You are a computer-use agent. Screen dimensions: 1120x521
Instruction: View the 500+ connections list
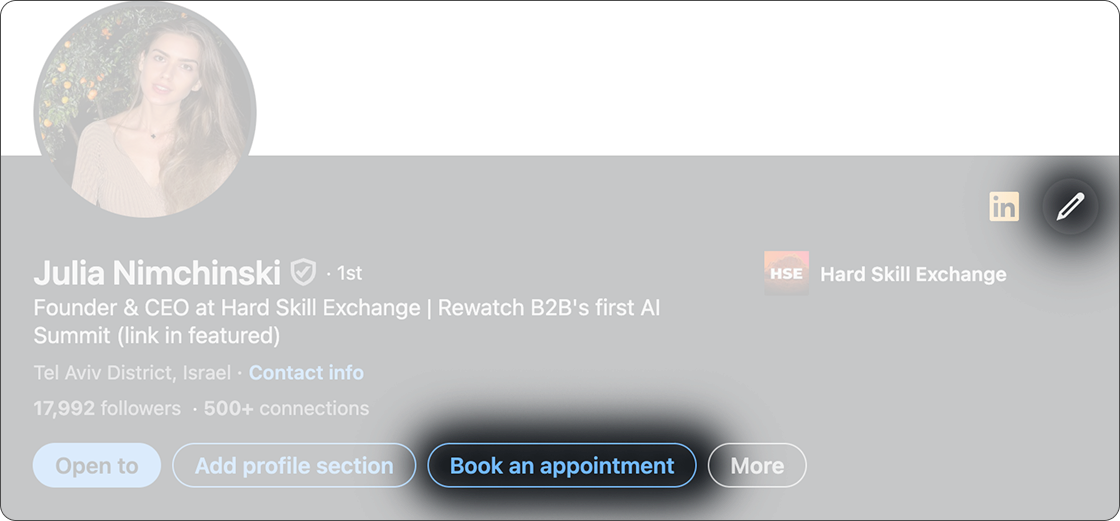click(286, 408)
